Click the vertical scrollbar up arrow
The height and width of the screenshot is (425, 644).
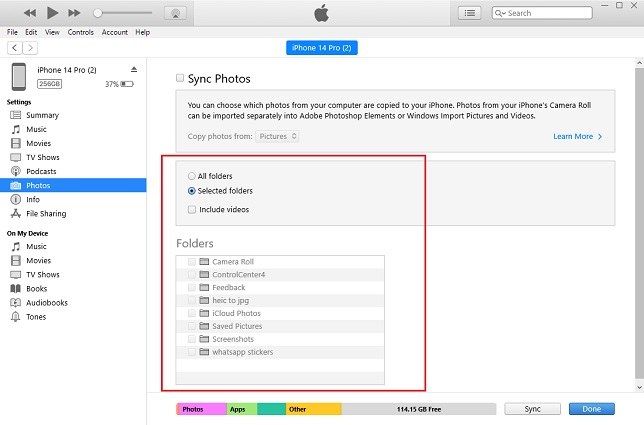point(639,63)
